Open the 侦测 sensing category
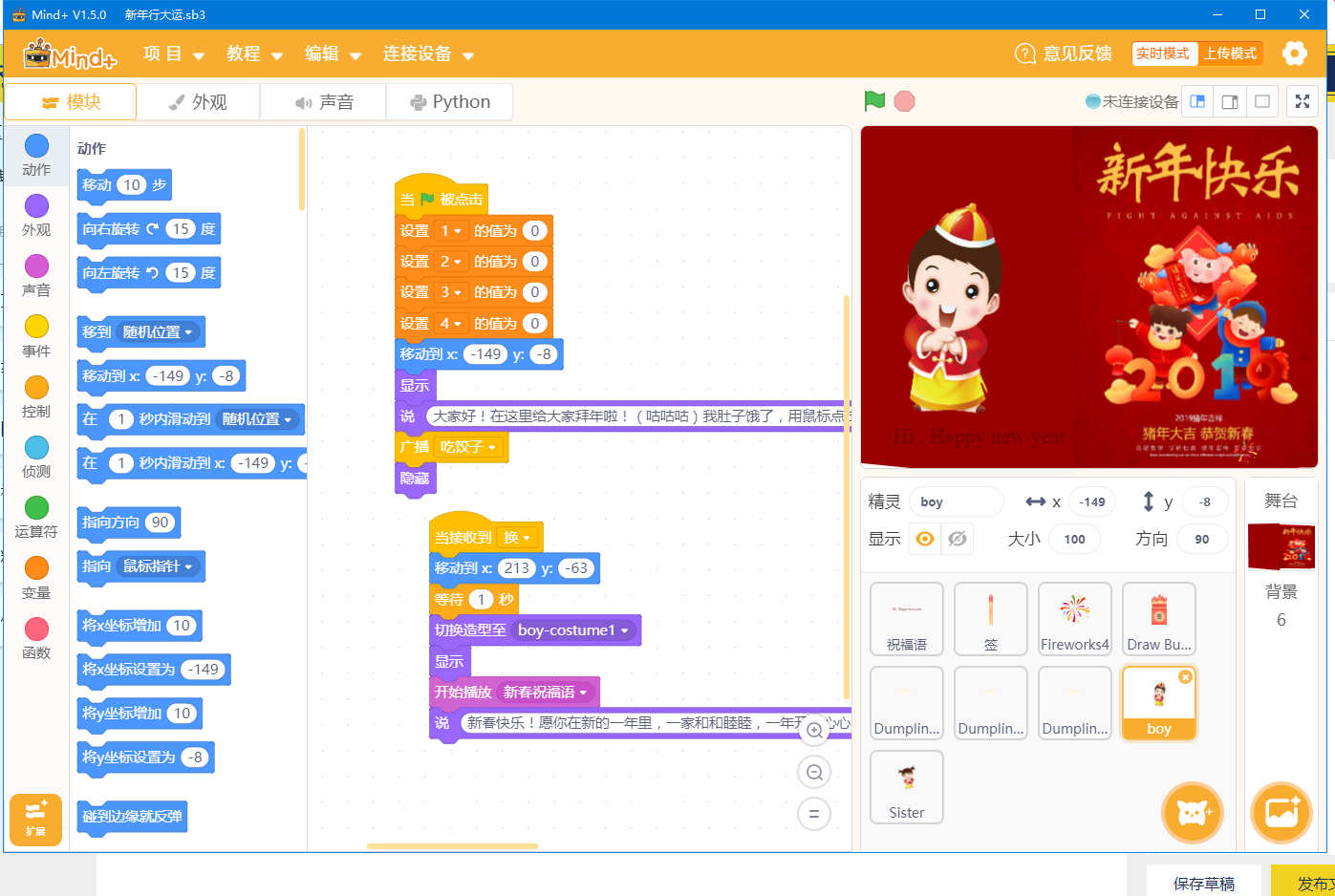 point(36,458)
